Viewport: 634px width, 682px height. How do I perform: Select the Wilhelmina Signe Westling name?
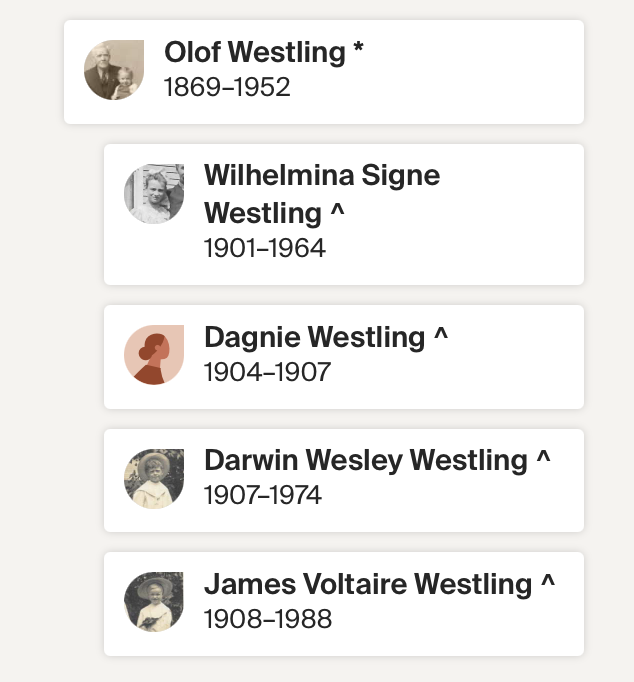(x=321, y=194)
